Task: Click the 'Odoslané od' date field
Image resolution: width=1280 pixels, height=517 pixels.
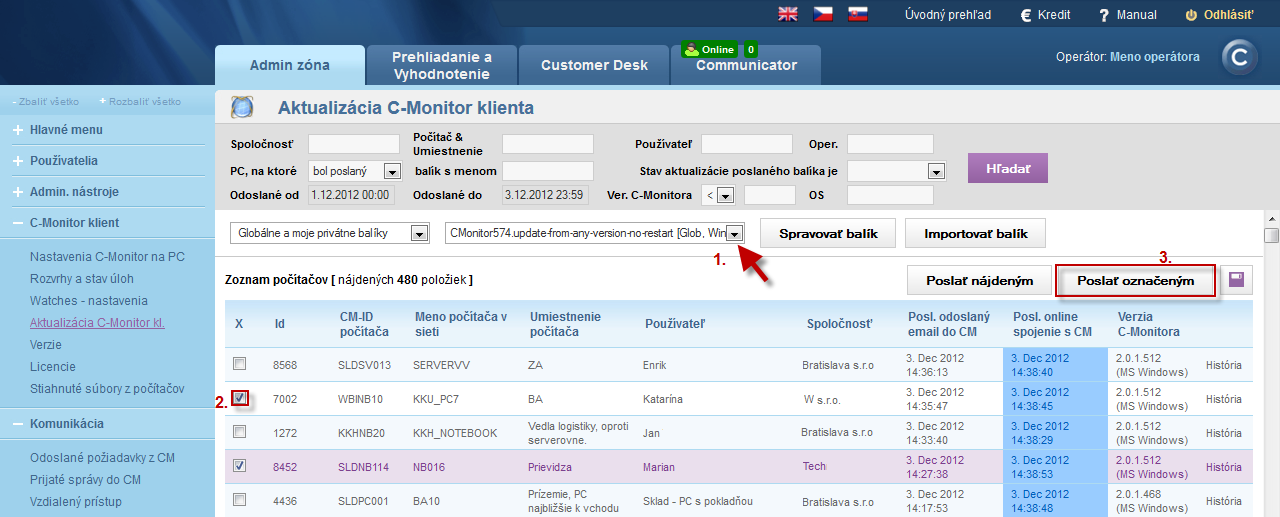Action: 350,195
